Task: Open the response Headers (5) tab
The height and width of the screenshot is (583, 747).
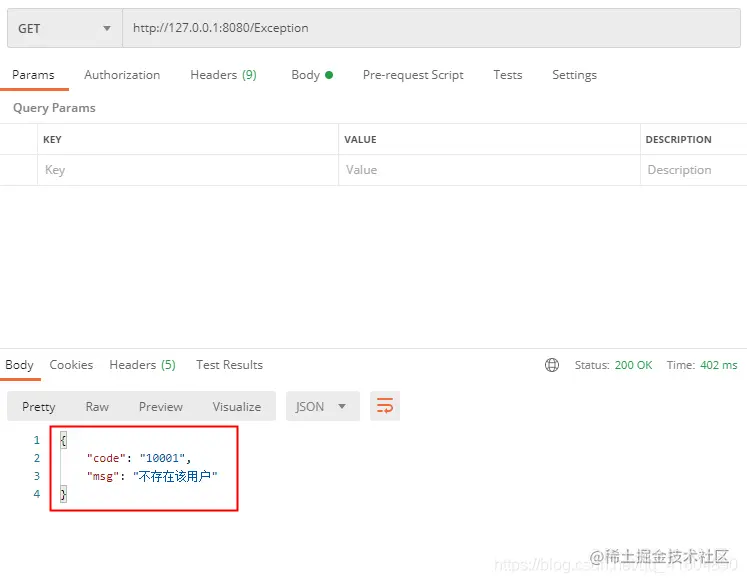Action: (x=142, y=365)
